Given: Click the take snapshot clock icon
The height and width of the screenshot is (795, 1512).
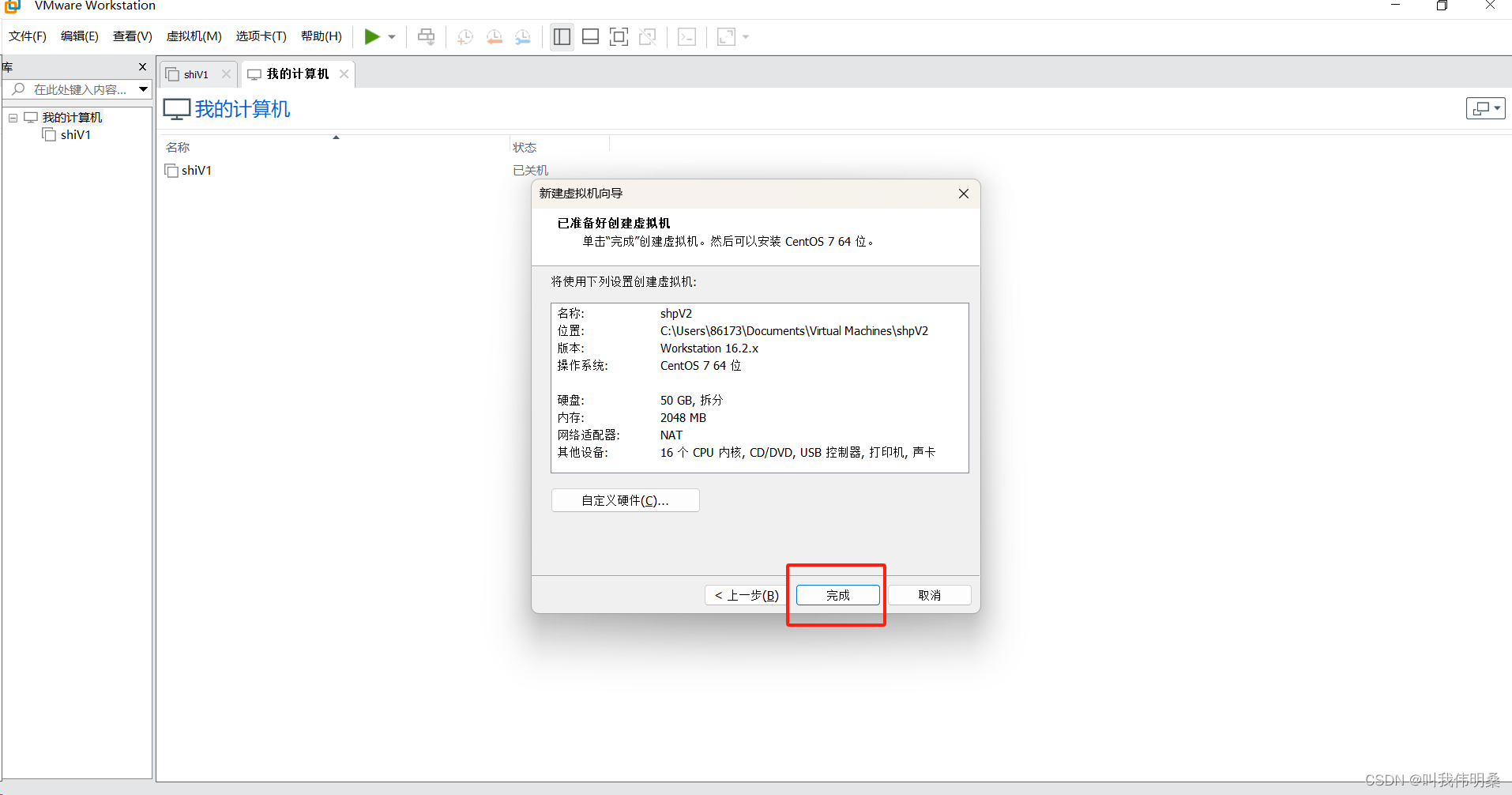Looking at the screenshot, I should coord(465,36).
